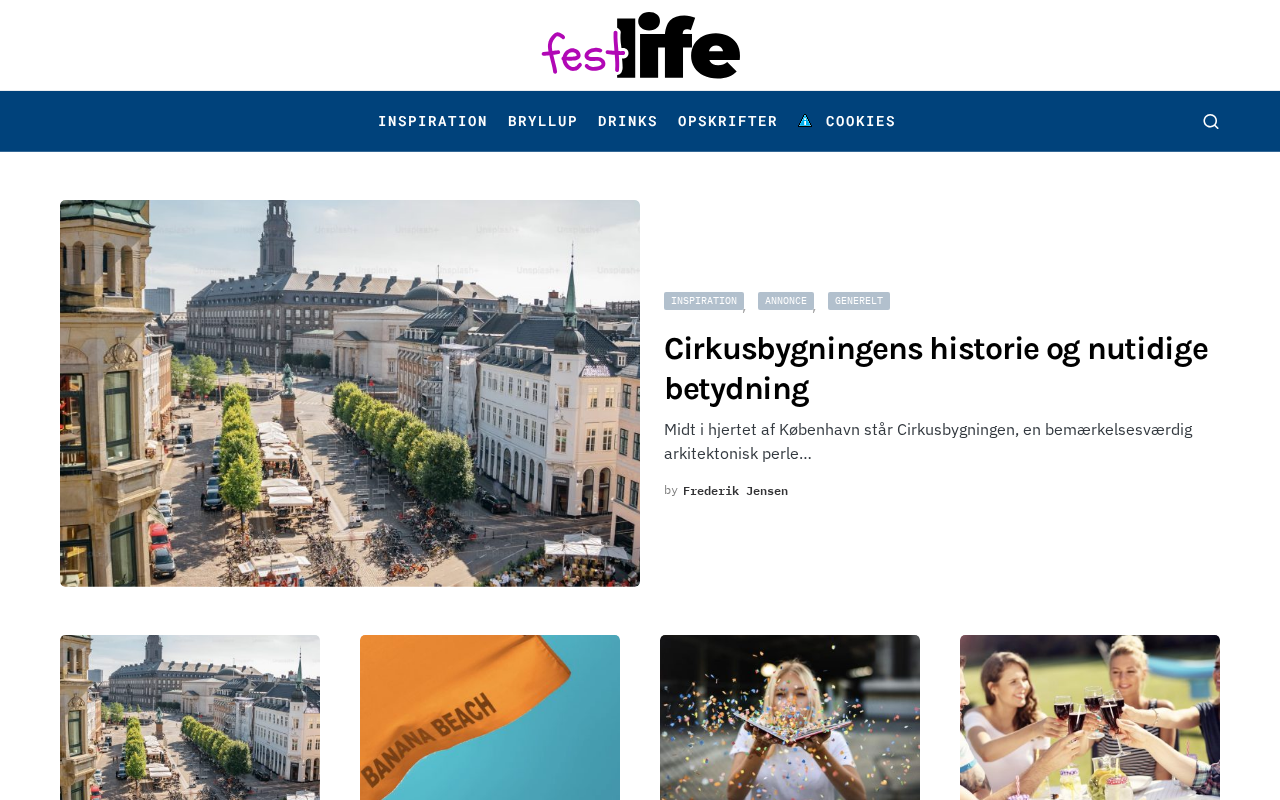
Task: Open the search magnifier icon
Action: point(1210,121)
